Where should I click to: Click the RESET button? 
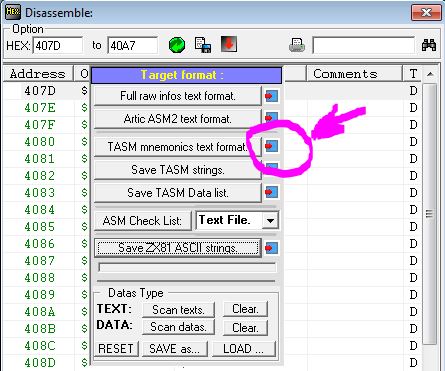coord(116,349)
